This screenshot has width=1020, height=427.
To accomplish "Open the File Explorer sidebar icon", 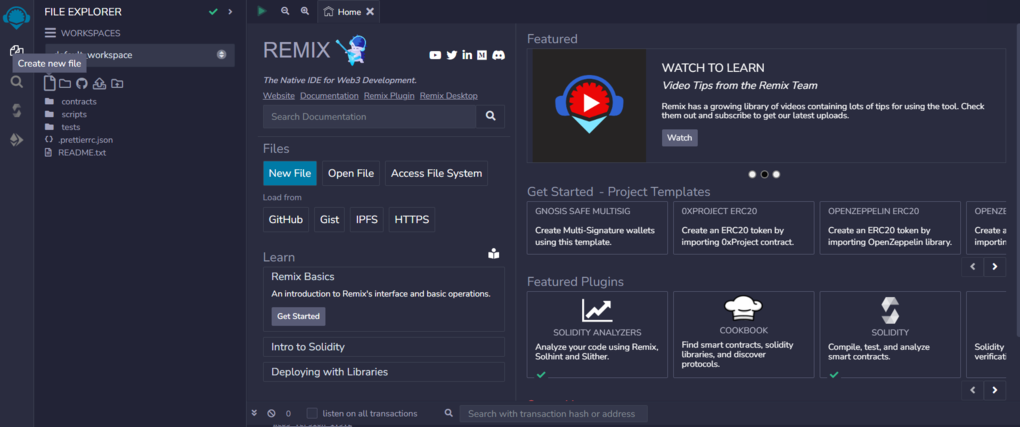I will [x=16, y=51].
